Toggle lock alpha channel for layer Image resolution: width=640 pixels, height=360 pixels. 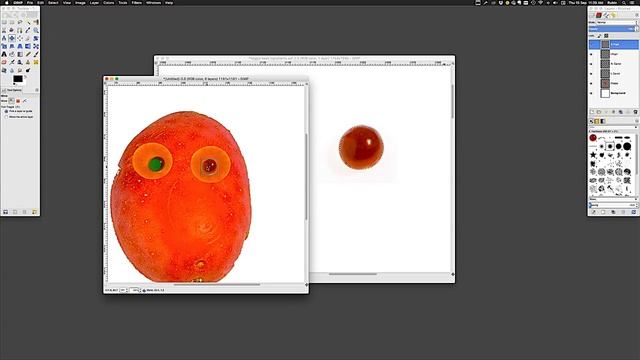coord(606,36)
